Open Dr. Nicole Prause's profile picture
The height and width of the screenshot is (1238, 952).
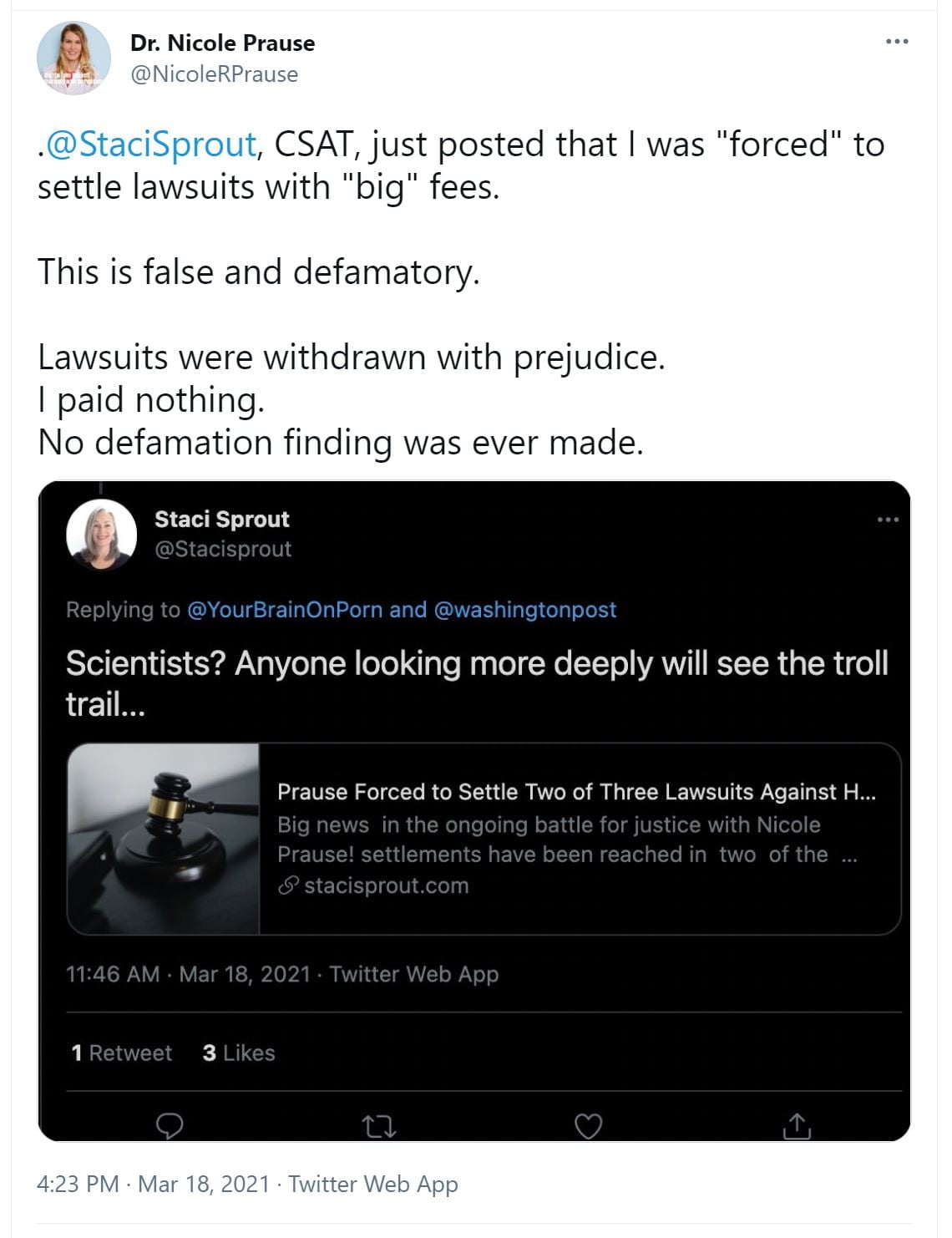(74, 58)
